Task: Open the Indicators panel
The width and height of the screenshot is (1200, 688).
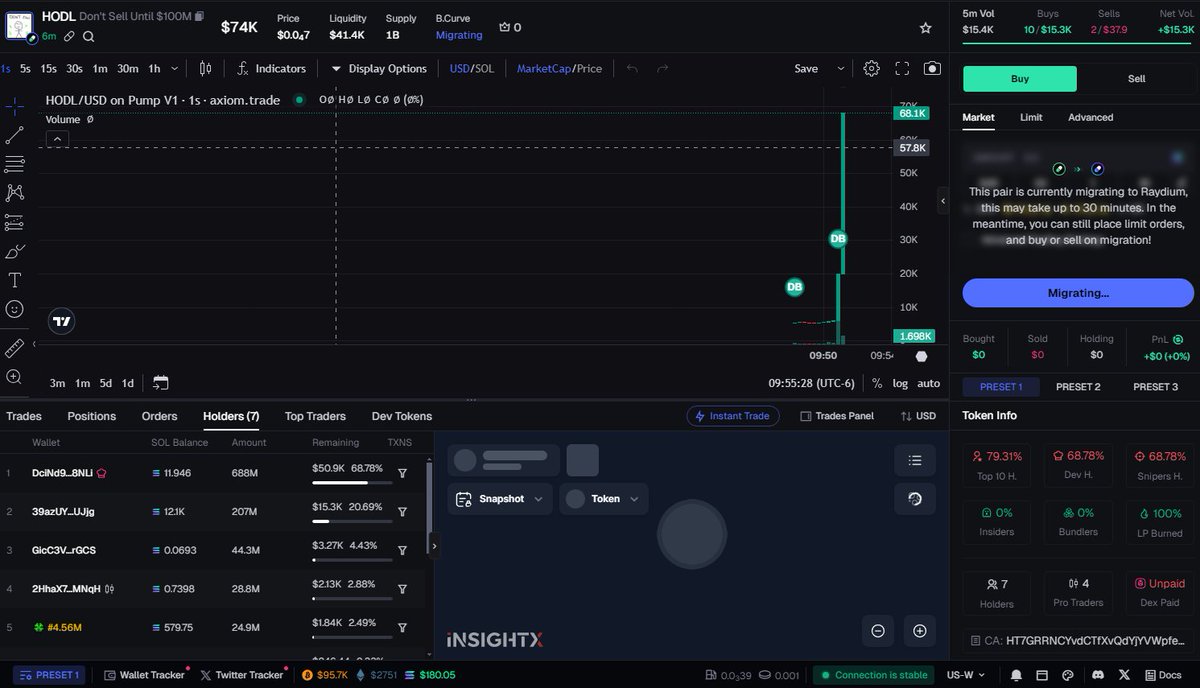Action: 271,68
